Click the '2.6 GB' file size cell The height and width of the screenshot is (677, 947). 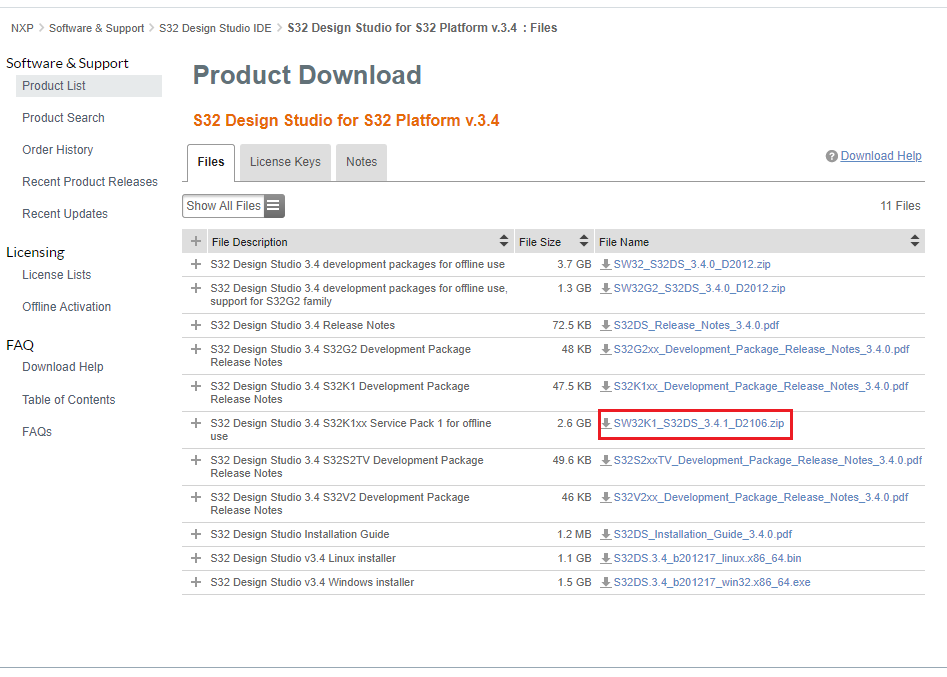[574, 423]
